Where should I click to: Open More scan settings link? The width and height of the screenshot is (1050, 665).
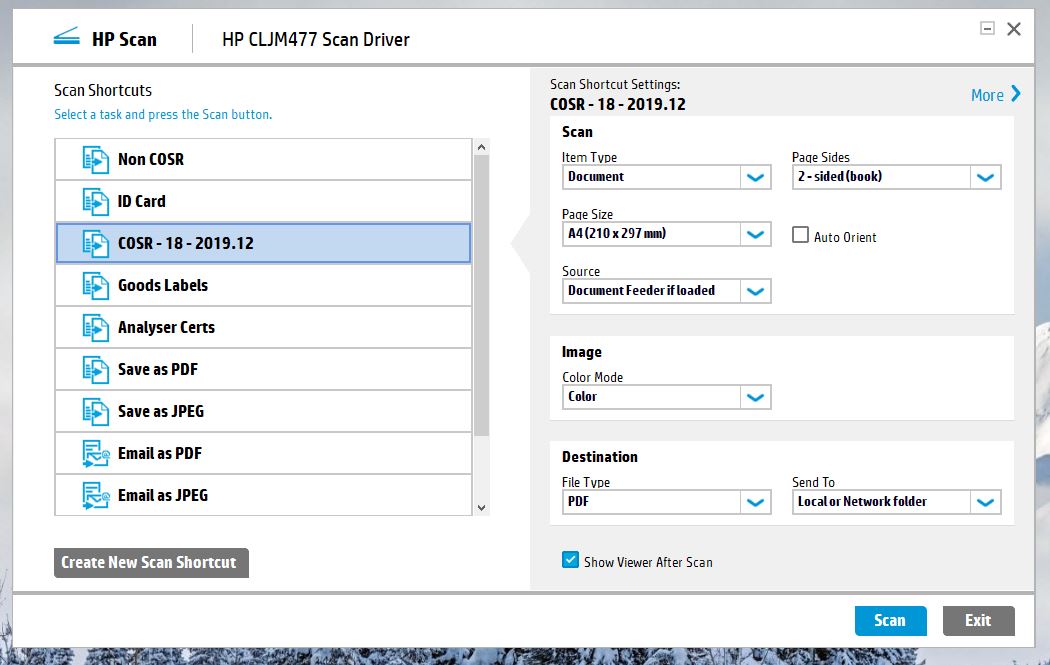click(996, 94)
